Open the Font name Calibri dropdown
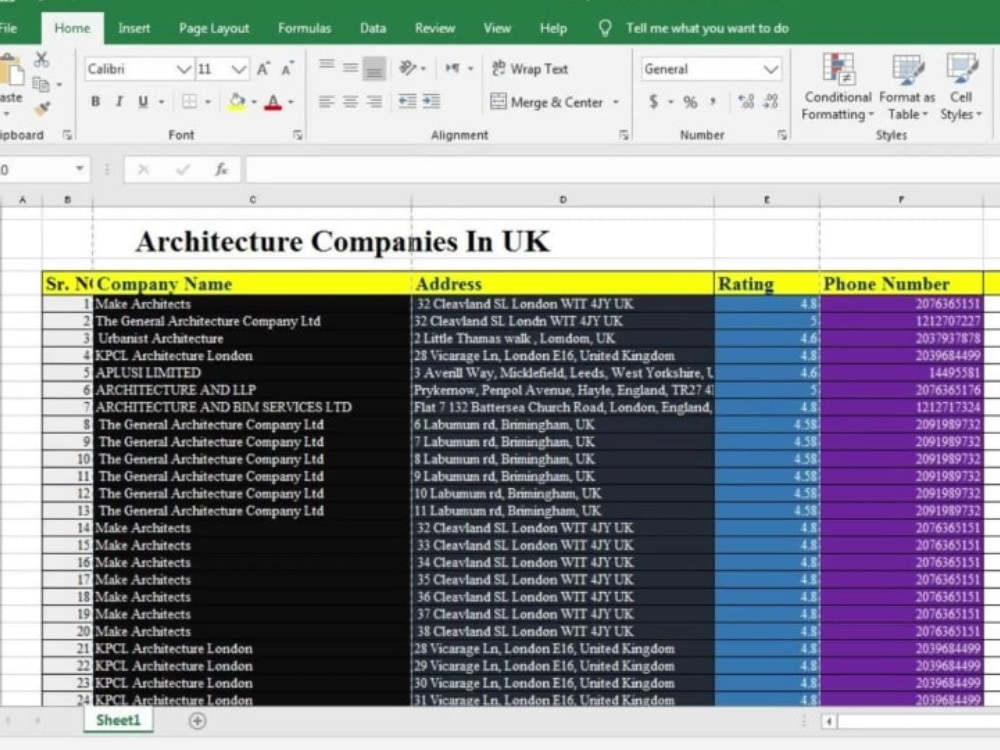Viewport: 1000px width, 750px height. point(183,69)
